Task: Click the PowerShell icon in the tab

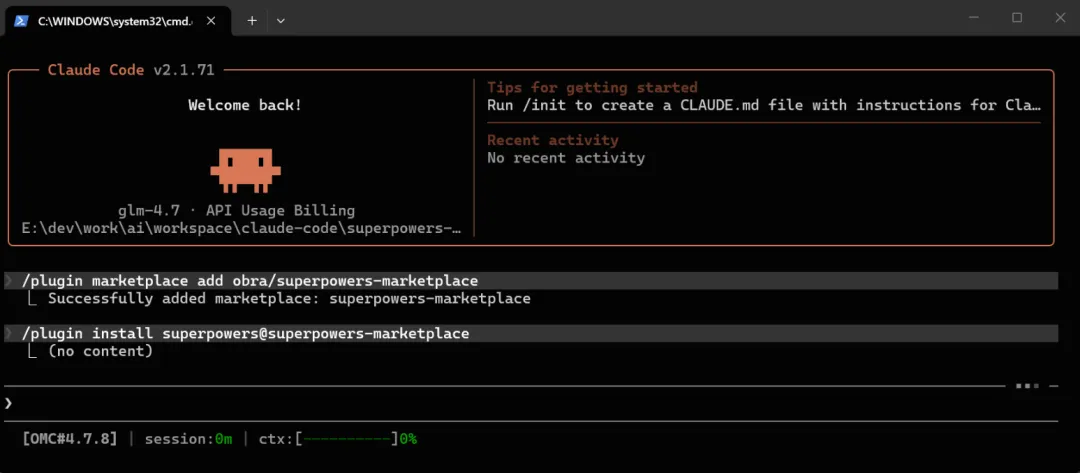Action: point(21,21)
